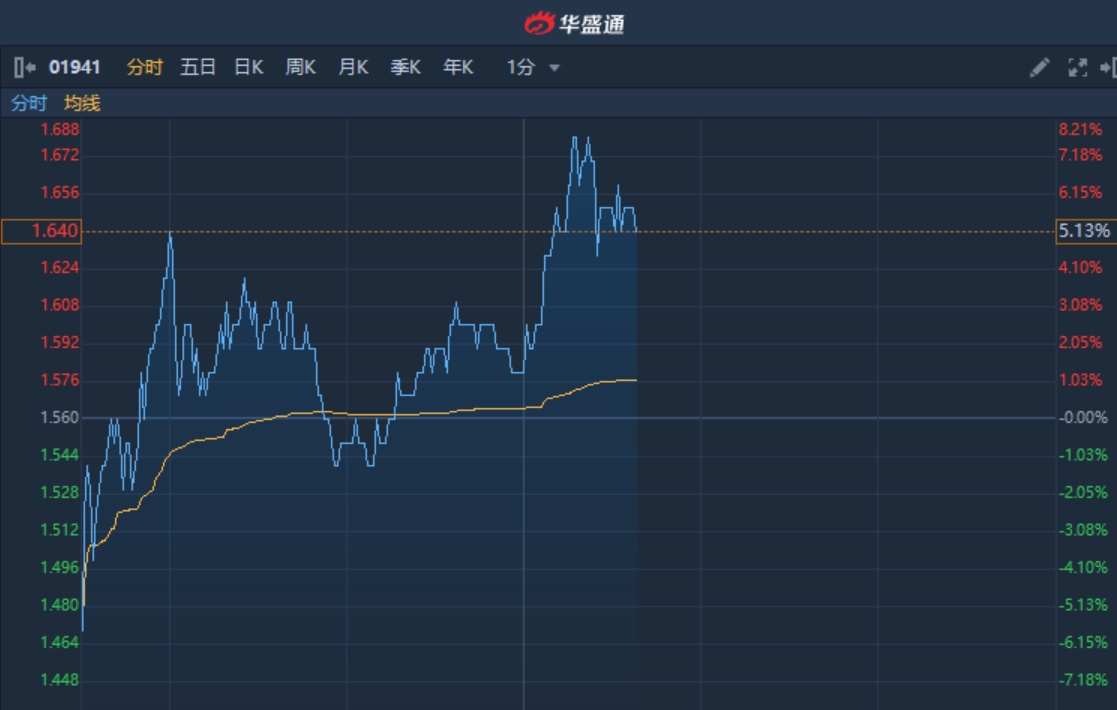
Task: View the 季K quarterly chart
Action: (x=405, y=67)
